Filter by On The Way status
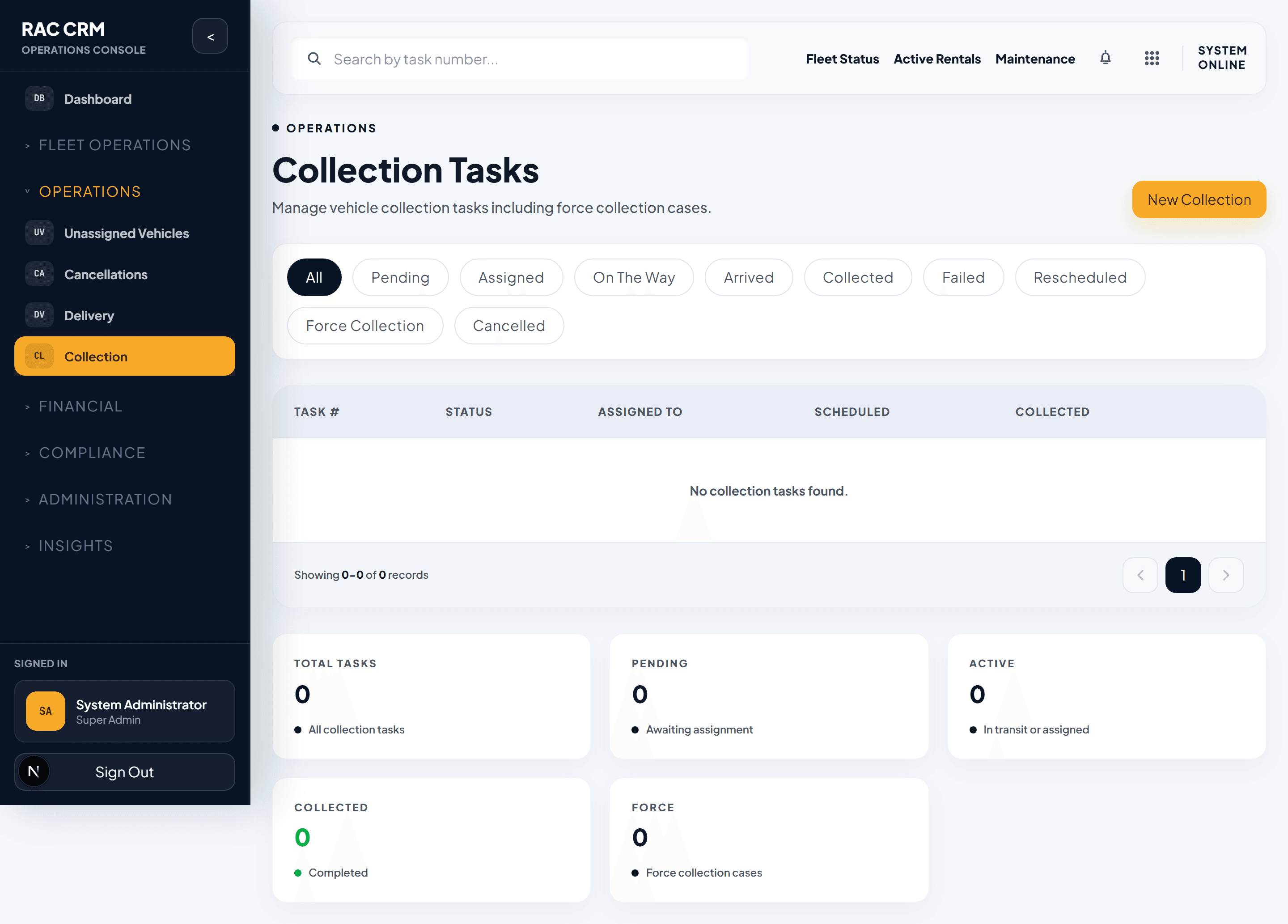The height and width of the screenshot is (924, 1288). pos(634,277)
